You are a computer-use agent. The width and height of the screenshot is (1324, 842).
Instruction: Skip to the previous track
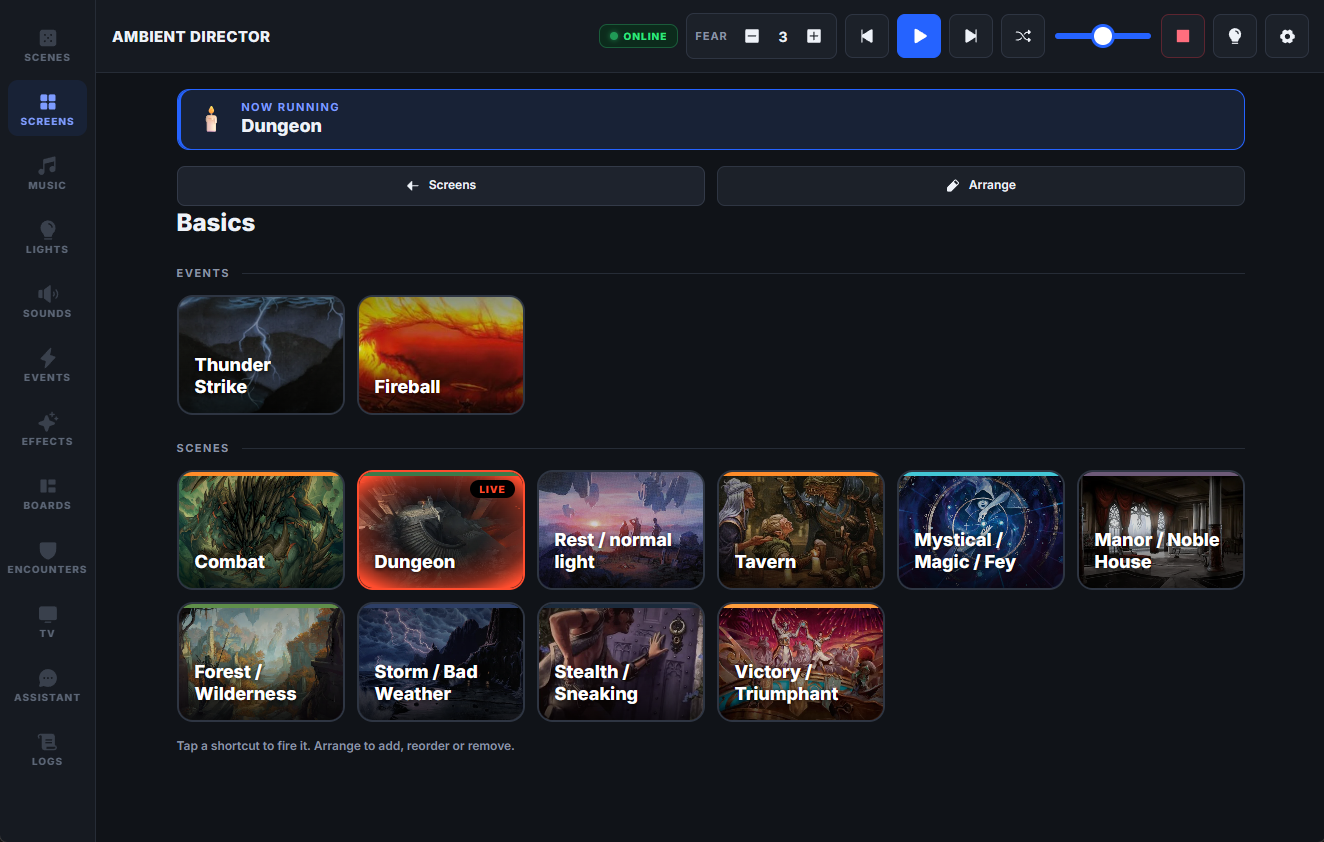(x=867, y=36)
